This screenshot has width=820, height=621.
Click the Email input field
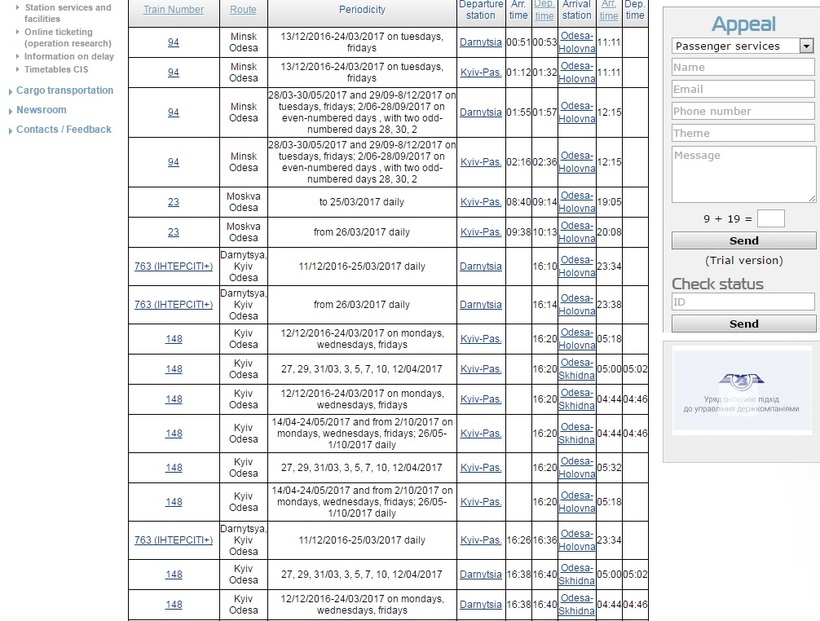point(743,89)
